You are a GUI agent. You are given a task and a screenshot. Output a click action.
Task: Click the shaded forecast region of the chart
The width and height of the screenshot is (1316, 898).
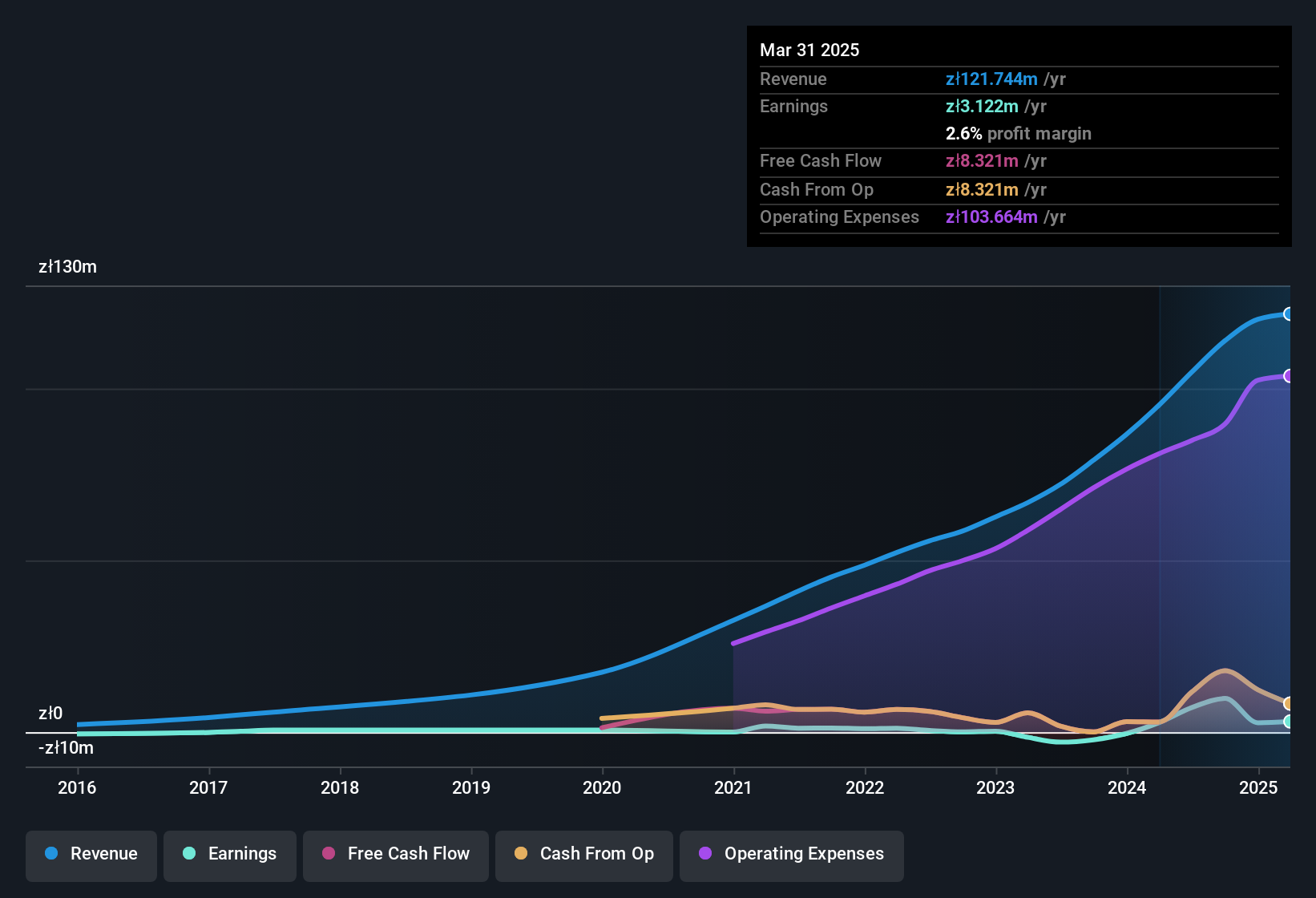coord(1218,521)
